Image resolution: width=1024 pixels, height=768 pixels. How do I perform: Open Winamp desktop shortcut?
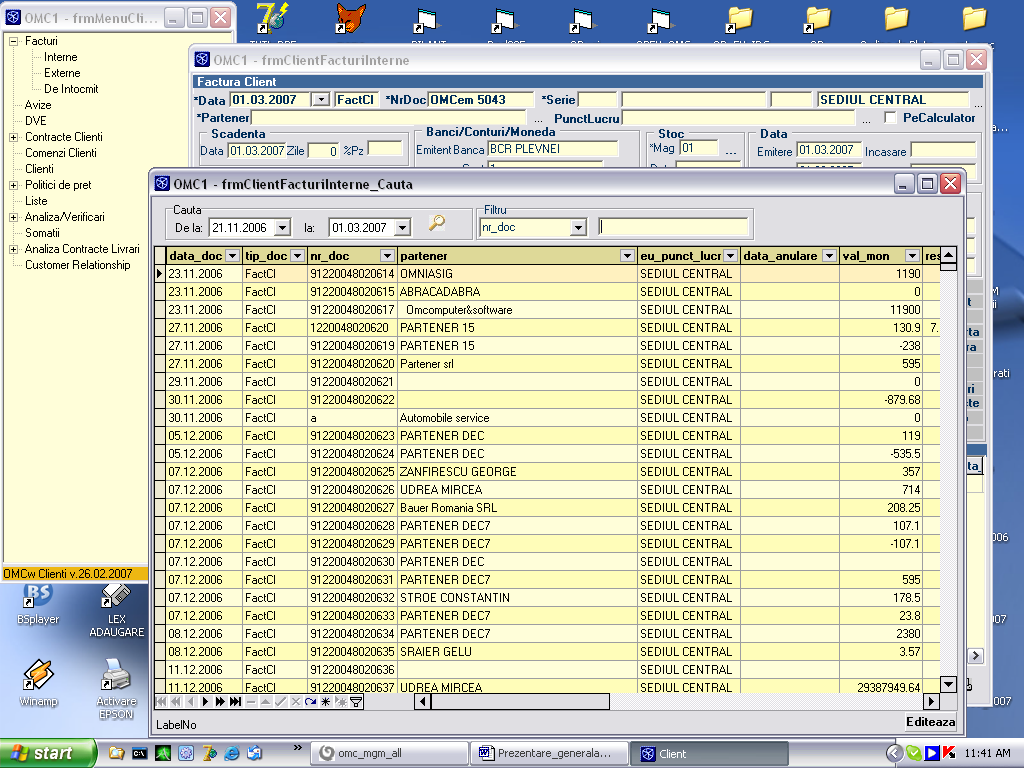38,682
